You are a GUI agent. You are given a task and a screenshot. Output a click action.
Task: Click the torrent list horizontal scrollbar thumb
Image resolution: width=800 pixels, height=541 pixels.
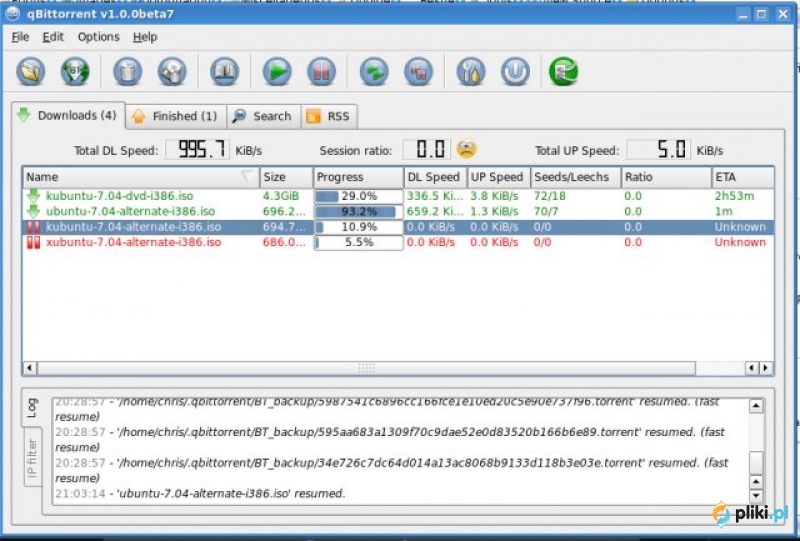[366, 368]
